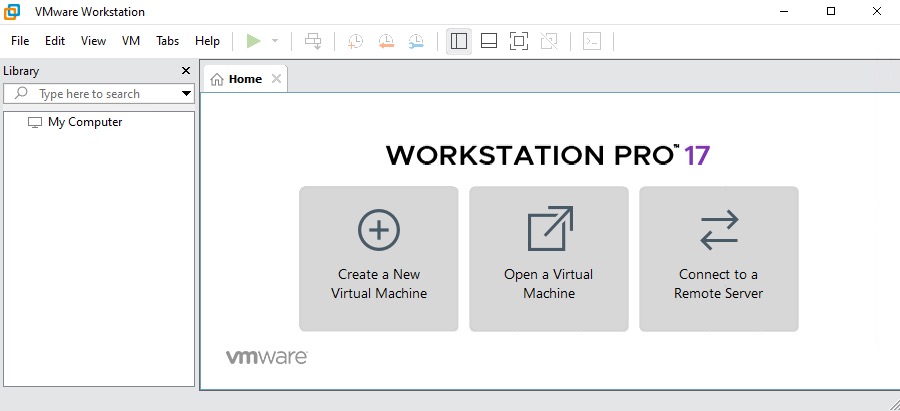Open the Snapshot Manager wrench icon

[416, 41]
